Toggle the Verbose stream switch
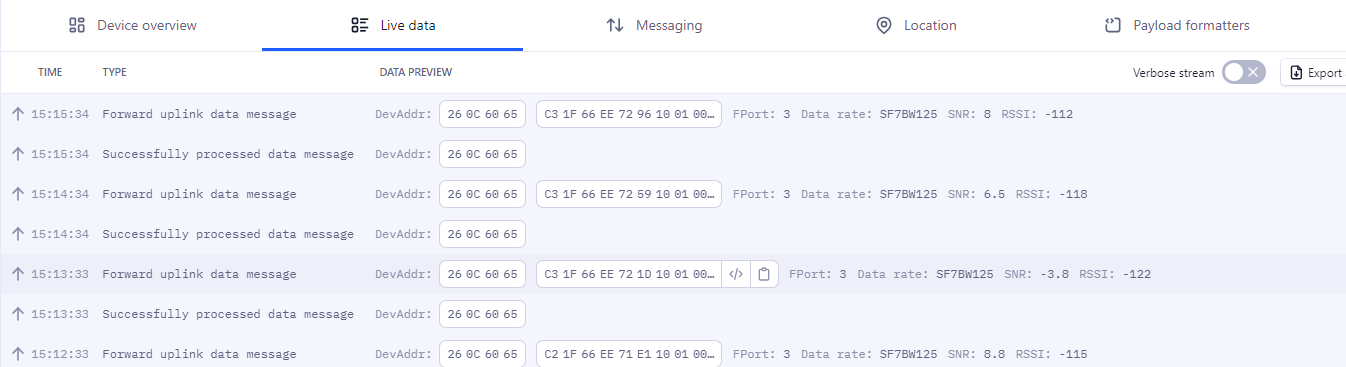This screenshot has height=367, width=1346. [x=1244, y=72]
